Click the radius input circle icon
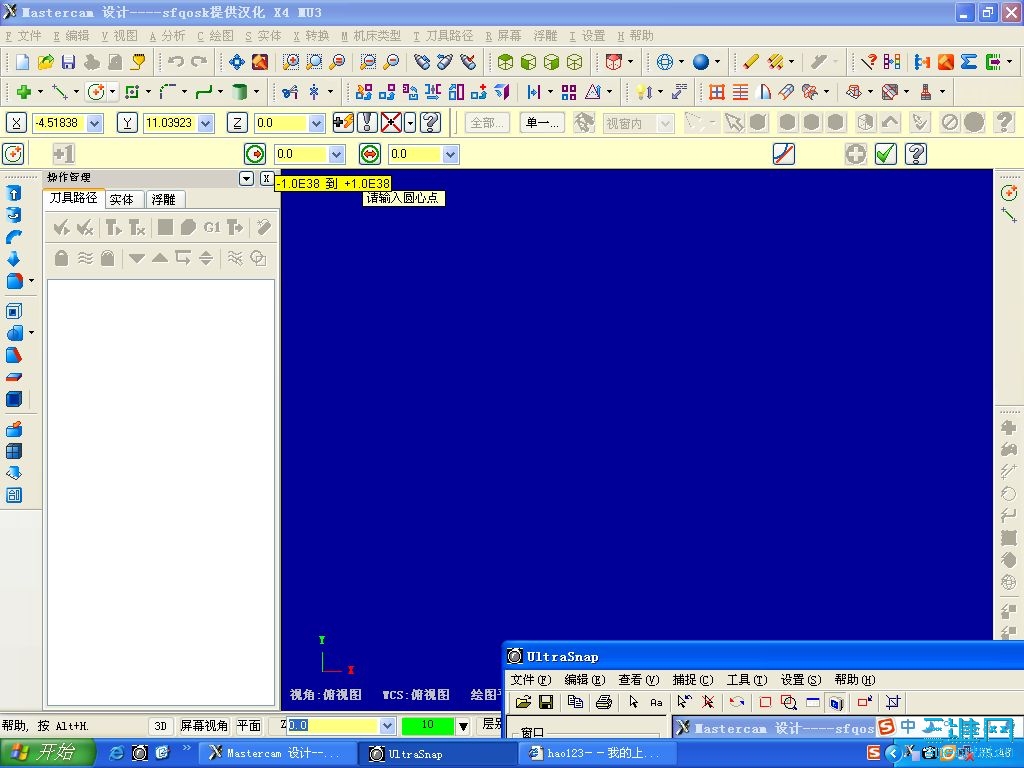 [255, 154]
